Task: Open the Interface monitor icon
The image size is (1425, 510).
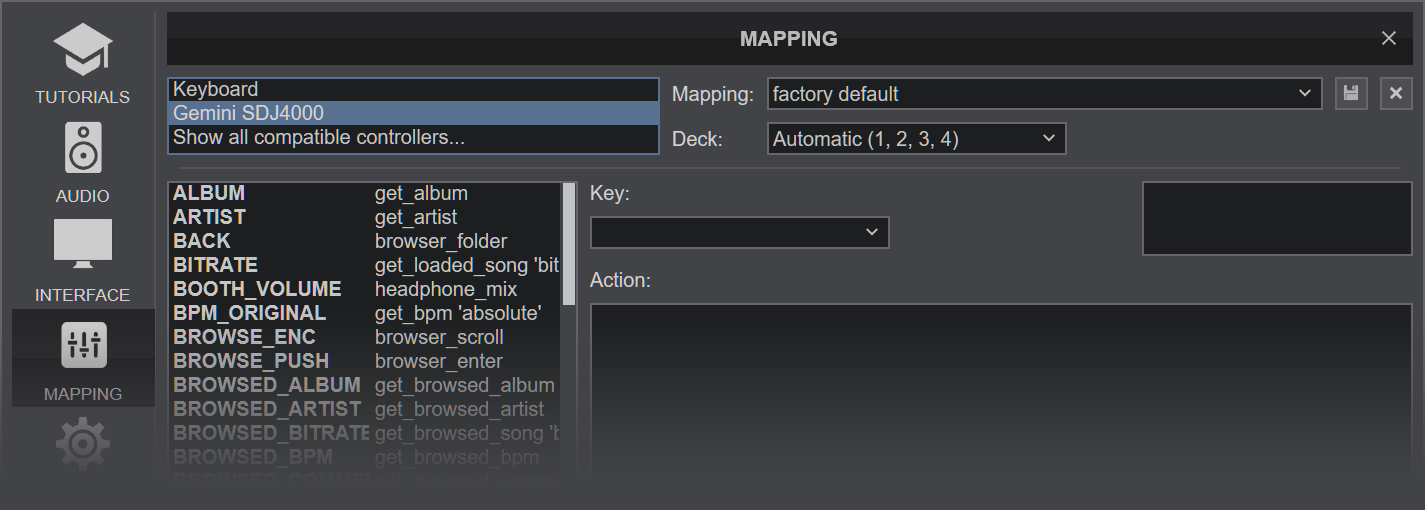Action: coord(82,245)
